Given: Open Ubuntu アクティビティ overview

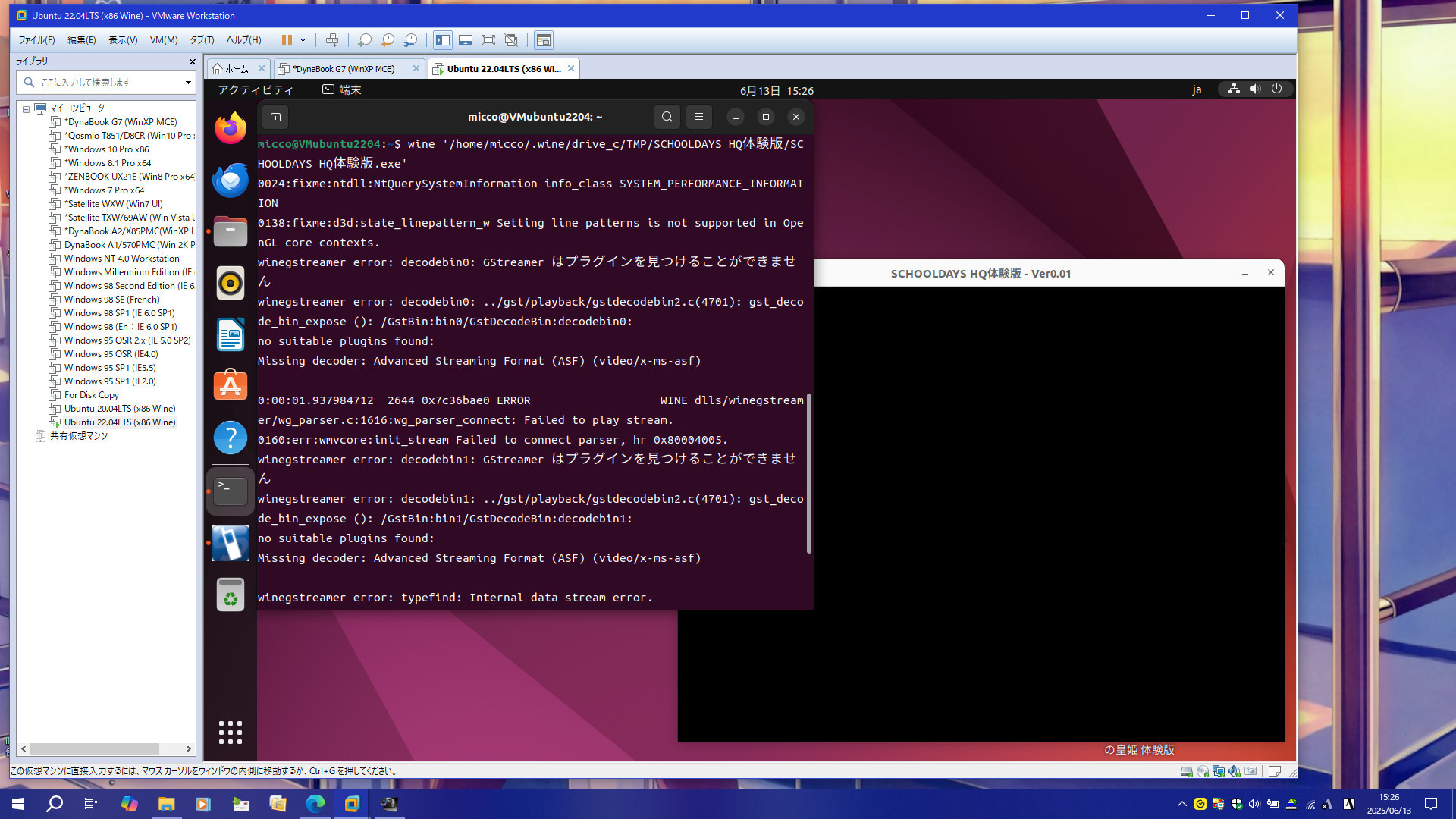Looking at the screenshot, I should pos(256,89).
